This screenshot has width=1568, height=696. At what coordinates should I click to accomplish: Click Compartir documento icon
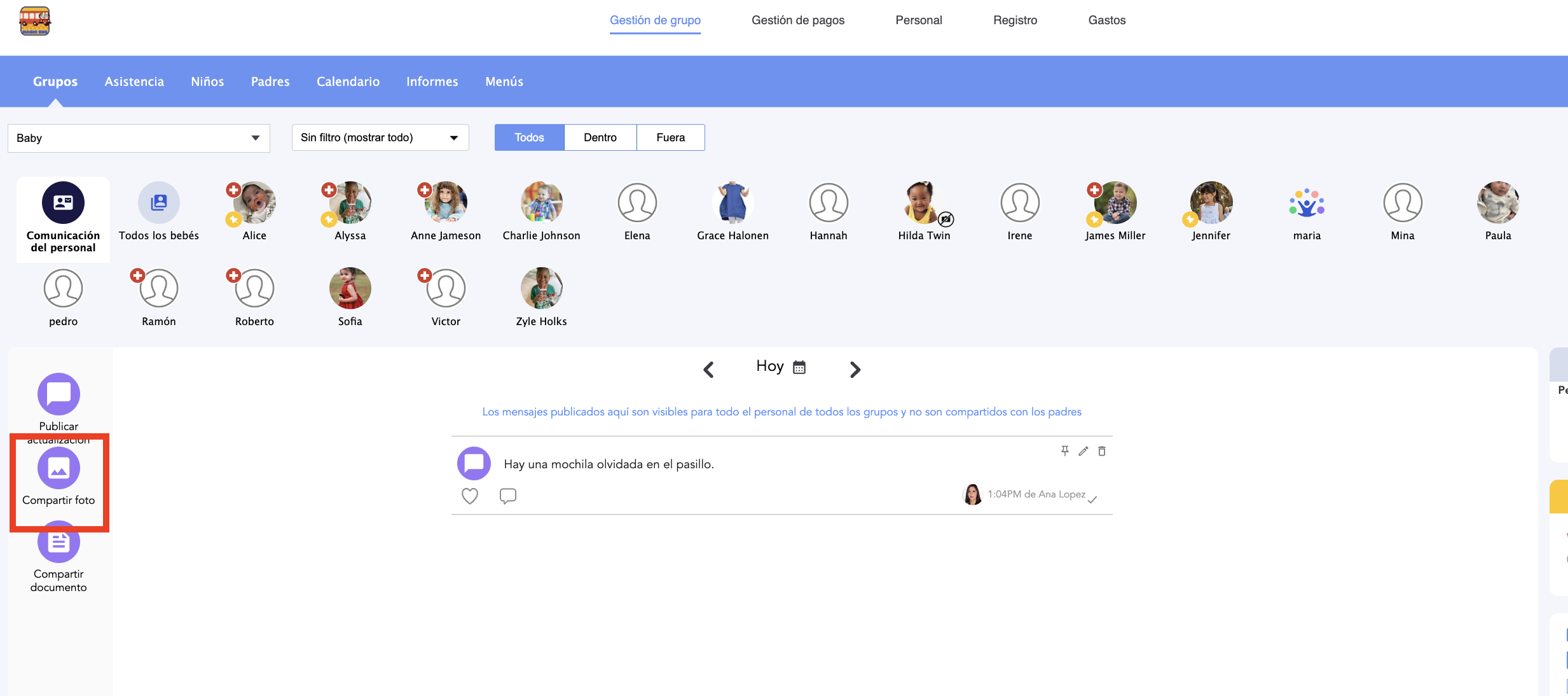pyautogui.click(x=58, y=542)
